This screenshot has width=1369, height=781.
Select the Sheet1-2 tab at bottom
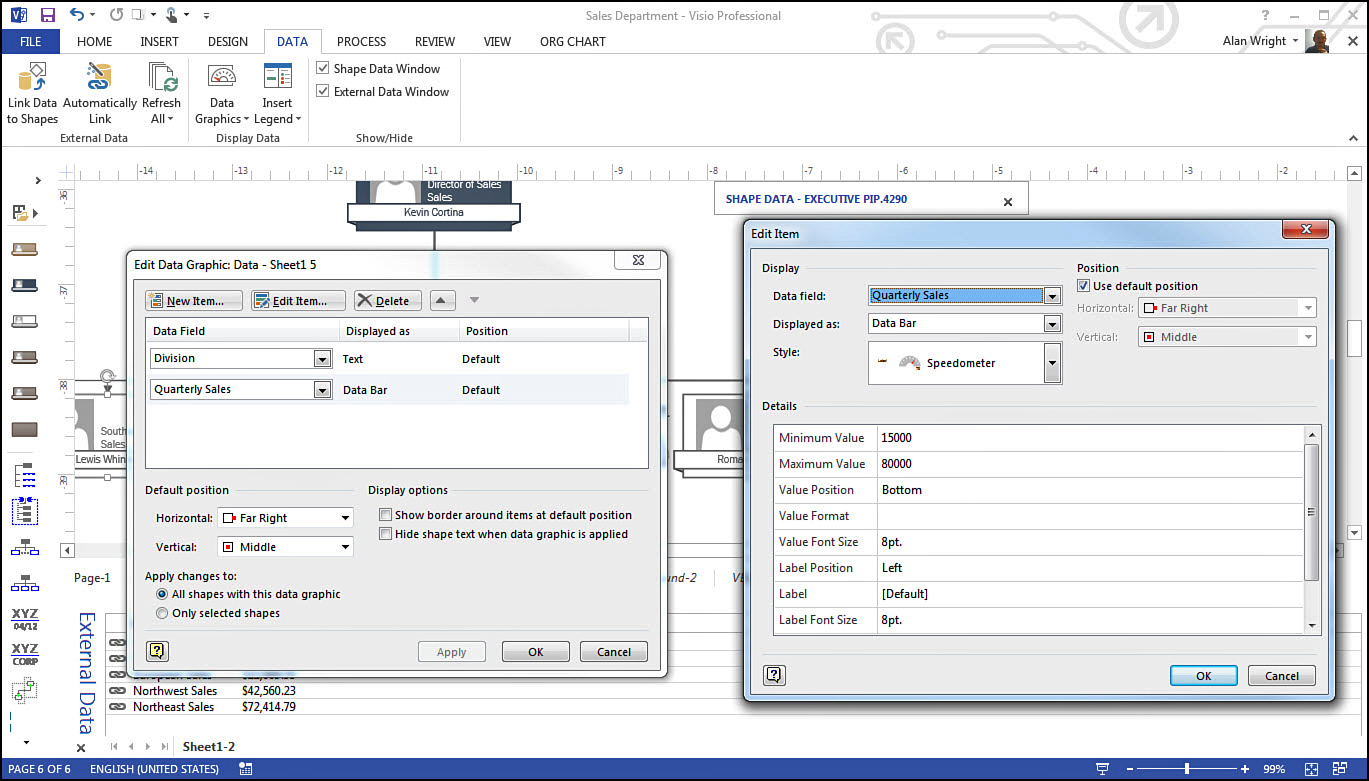pos(209,746)
